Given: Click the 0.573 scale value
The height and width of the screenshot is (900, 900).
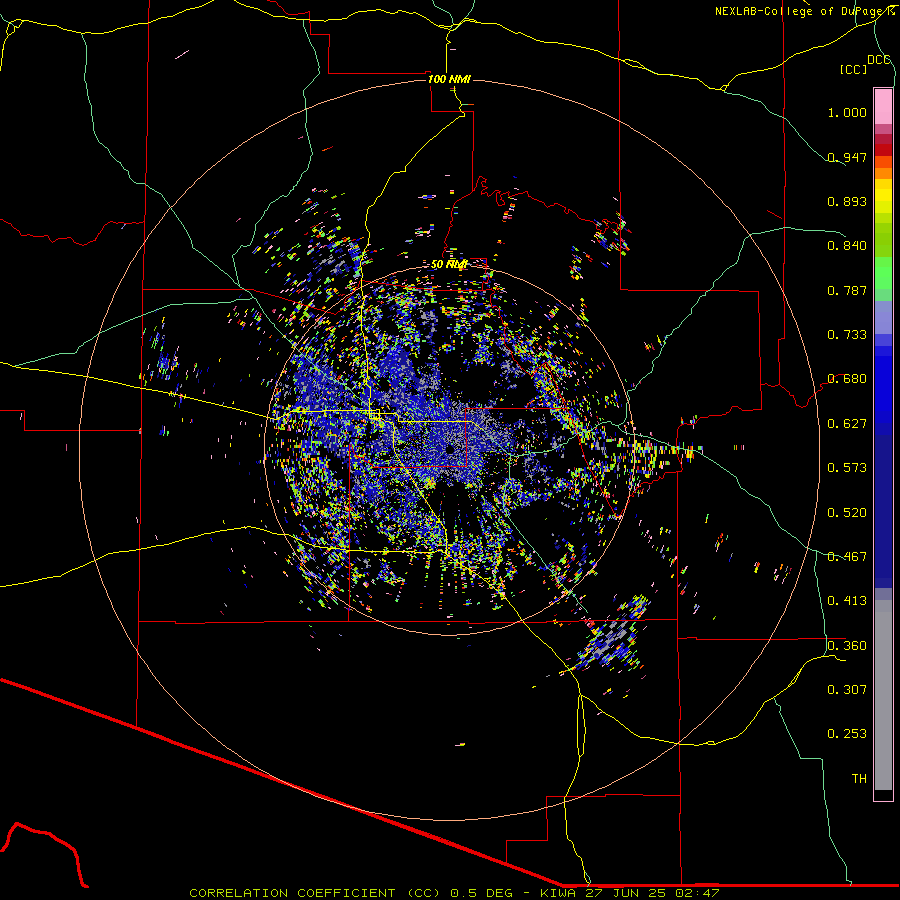Looking at the screenshot, I should [x=847, y=468].
